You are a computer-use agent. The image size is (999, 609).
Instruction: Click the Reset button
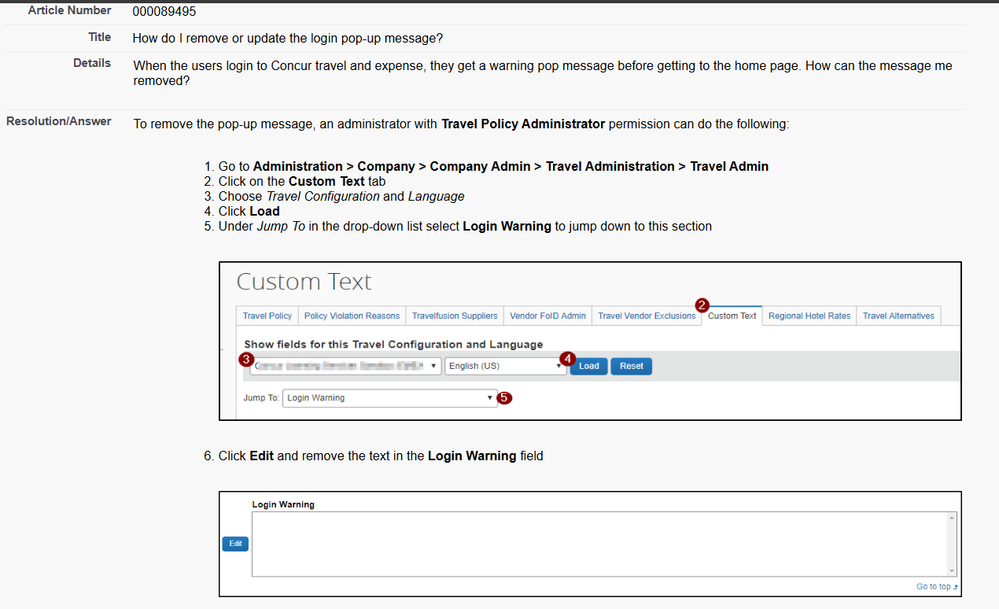coord(631,366)
